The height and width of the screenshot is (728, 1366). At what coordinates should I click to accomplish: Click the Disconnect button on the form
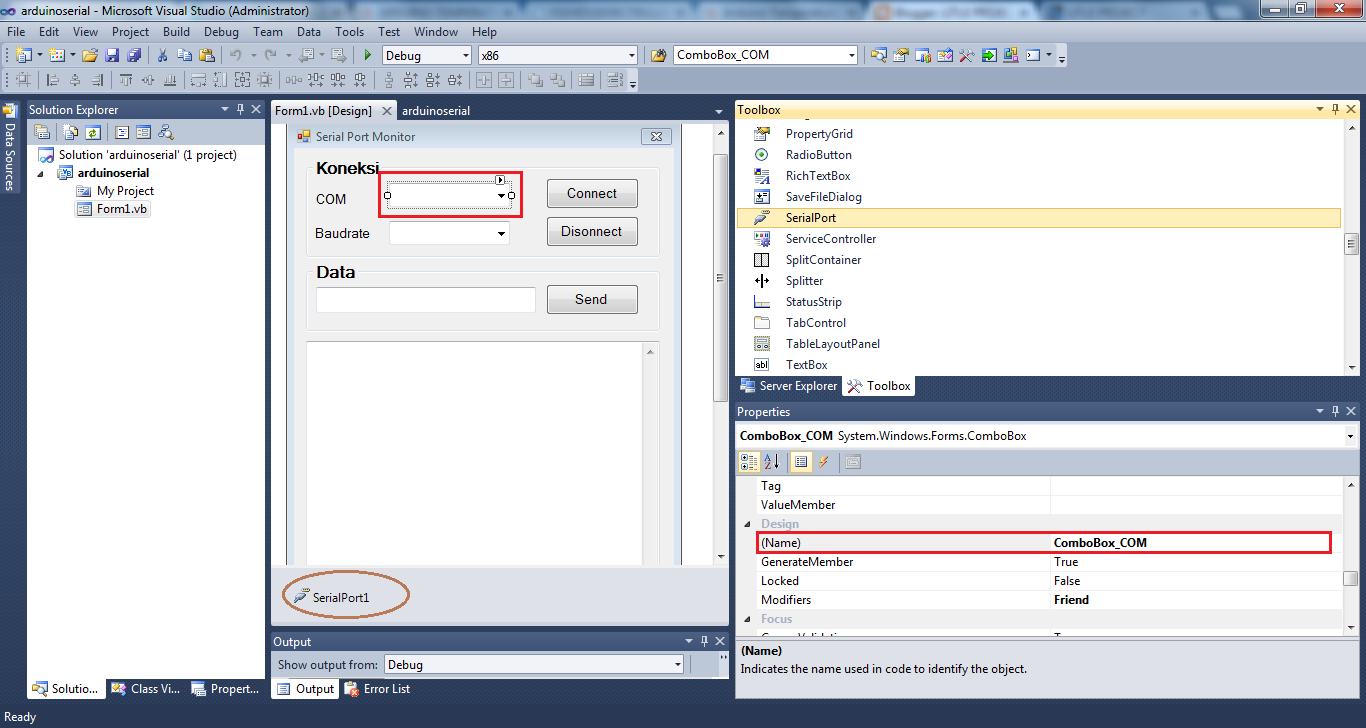click(592, 232)
